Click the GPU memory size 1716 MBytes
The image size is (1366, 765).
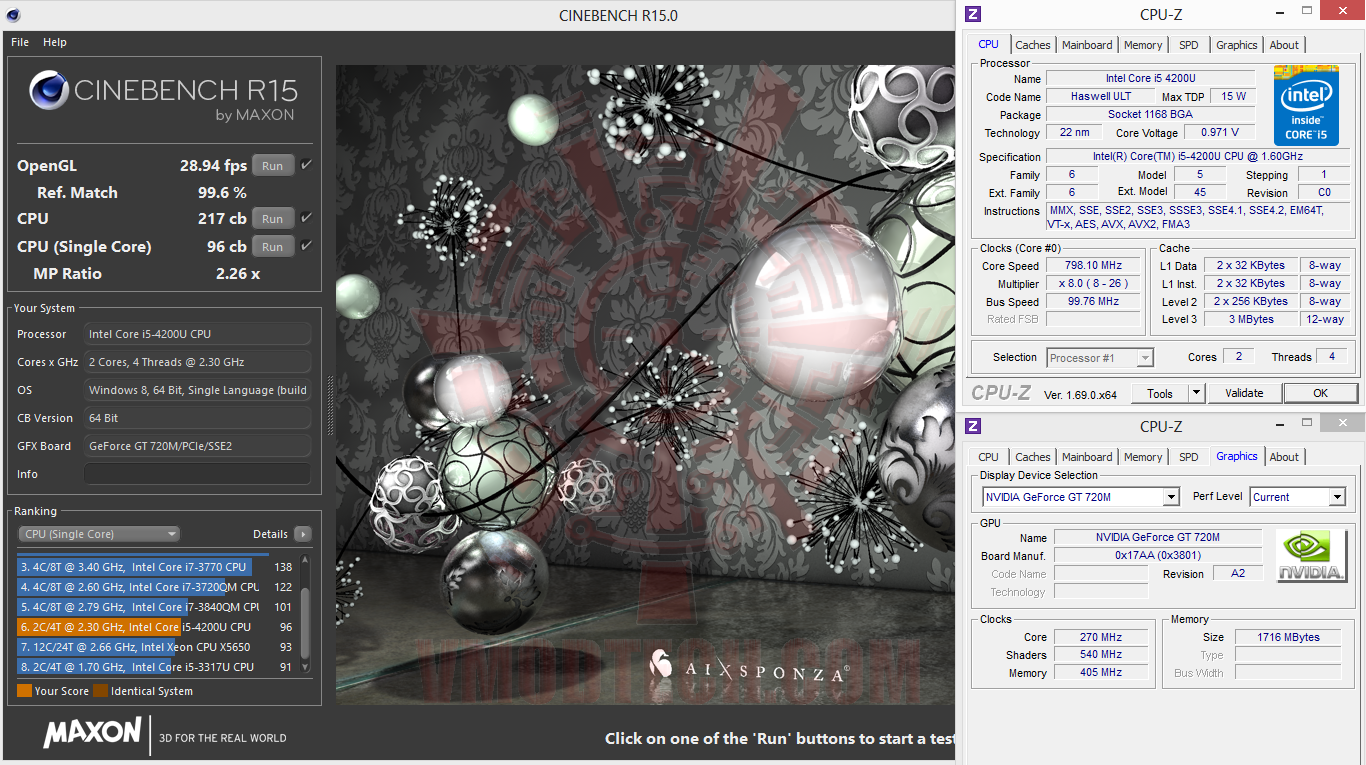pos(1288,637)
